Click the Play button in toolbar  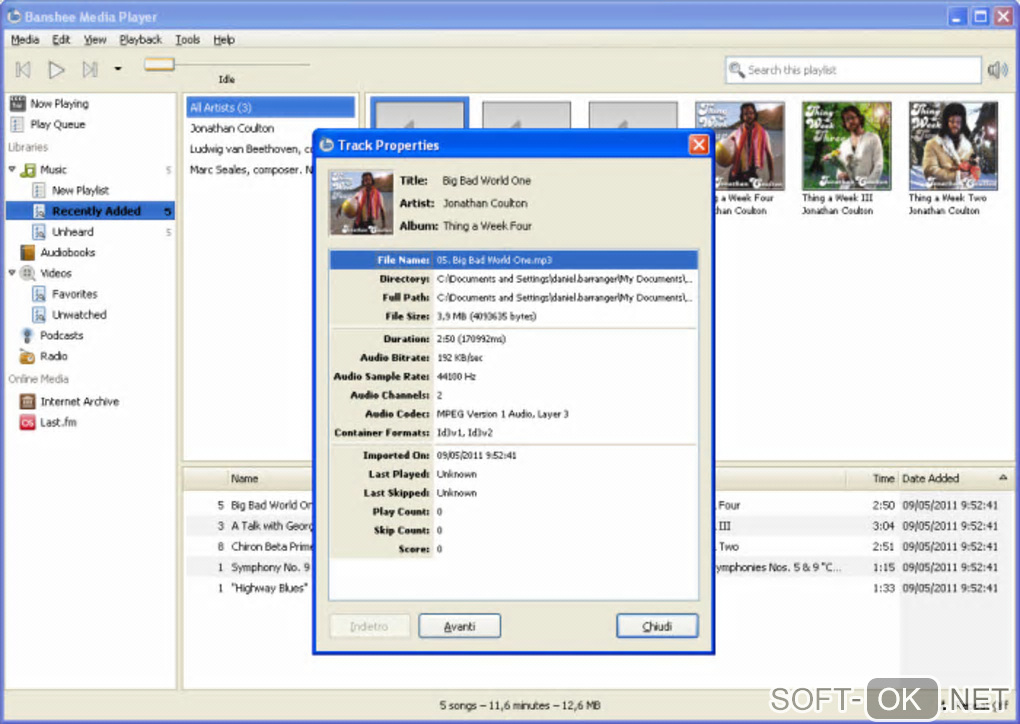57,69
